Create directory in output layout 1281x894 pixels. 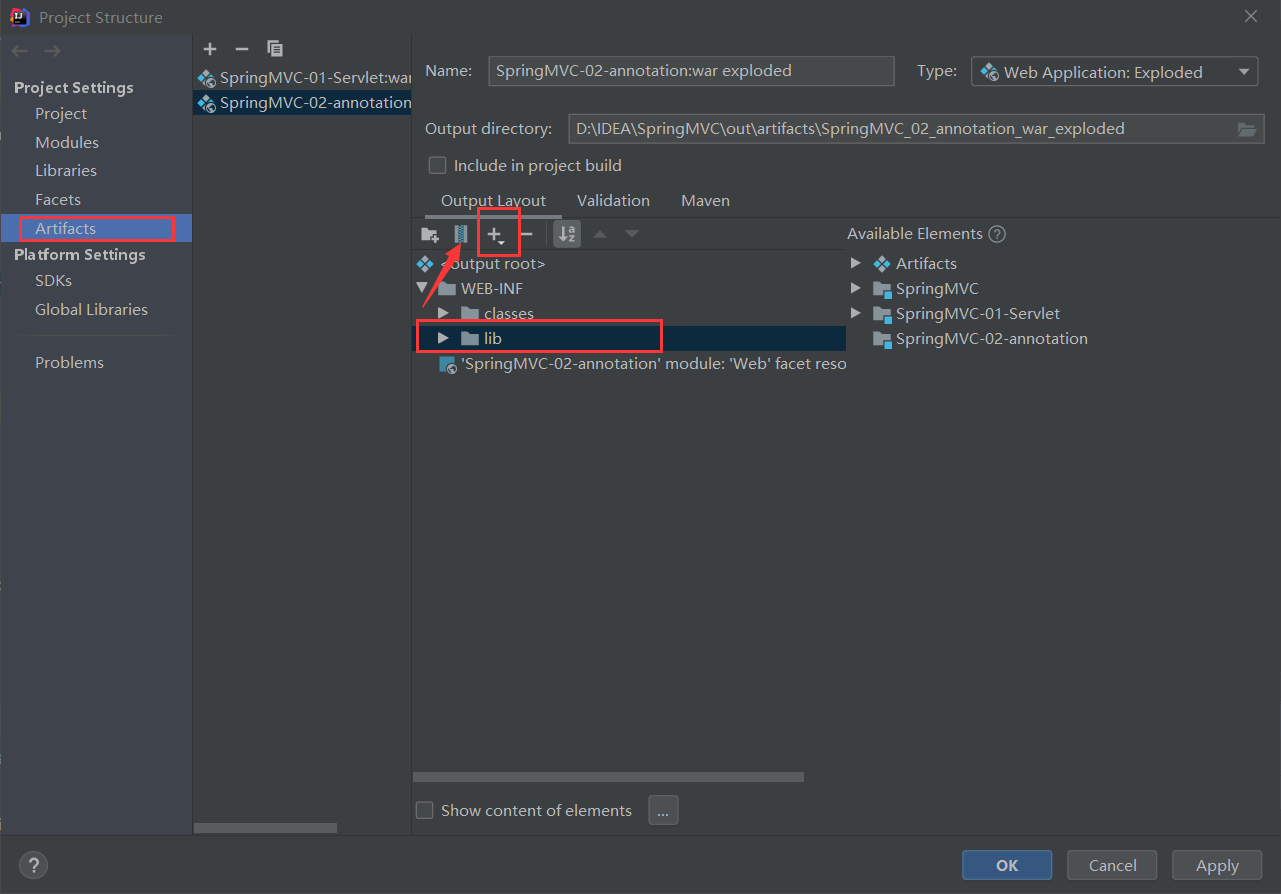(x=430, y=235)
